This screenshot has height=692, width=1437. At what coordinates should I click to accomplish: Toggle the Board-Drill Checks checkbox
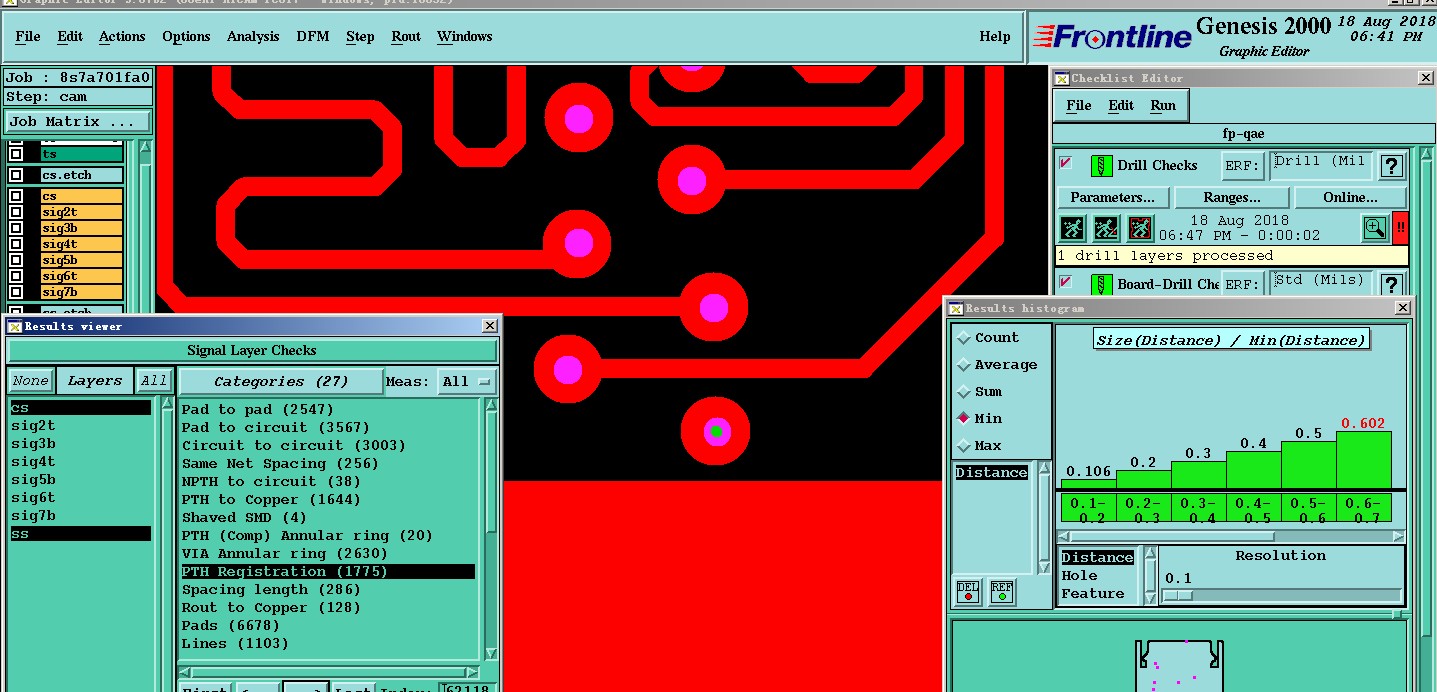point(1066,282)
